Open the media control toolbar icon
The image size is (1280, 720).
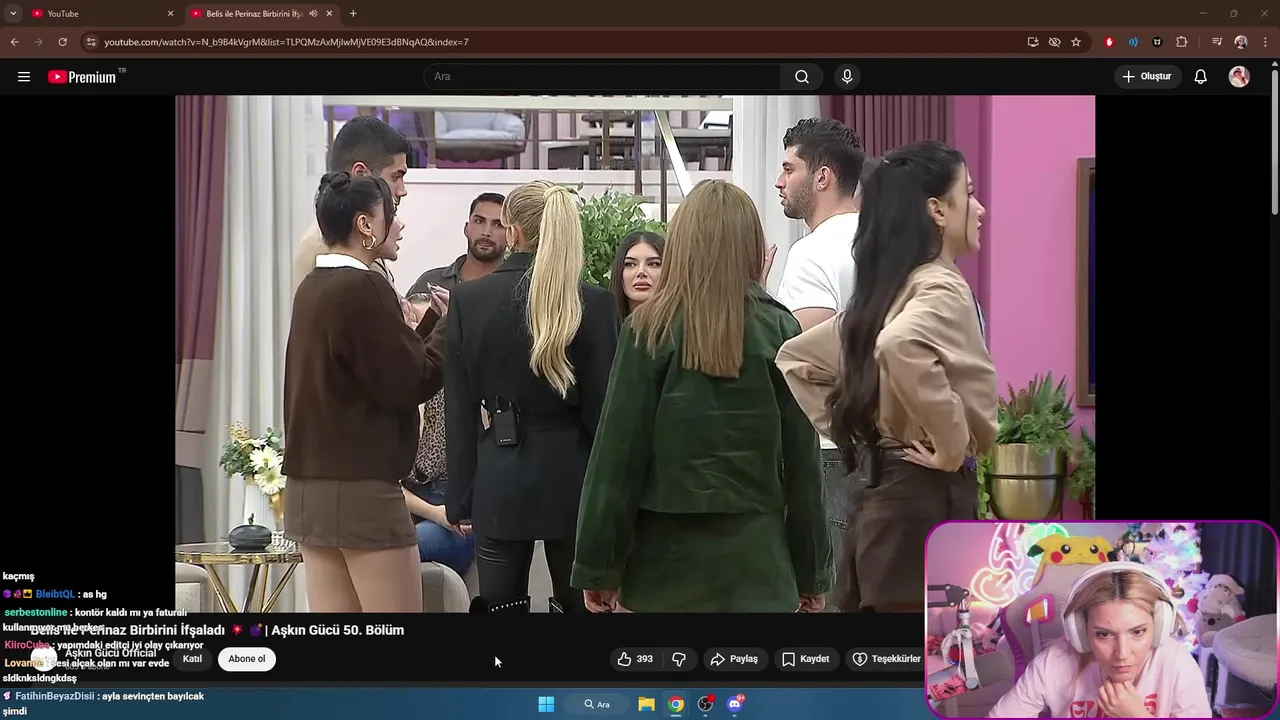click(x=1216, y=42)
